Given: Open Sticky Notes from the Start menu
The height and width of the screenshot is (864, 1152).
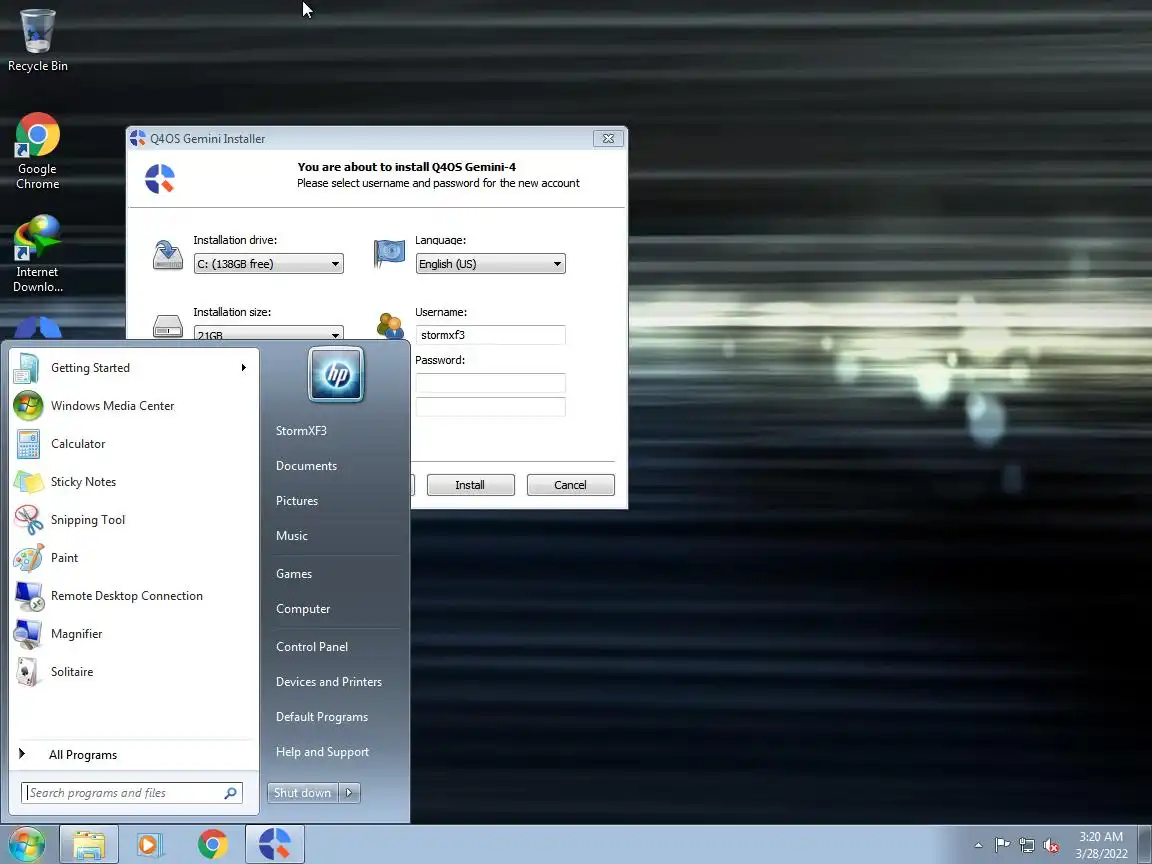Looking at the screenshot, I should click(132, 482).
